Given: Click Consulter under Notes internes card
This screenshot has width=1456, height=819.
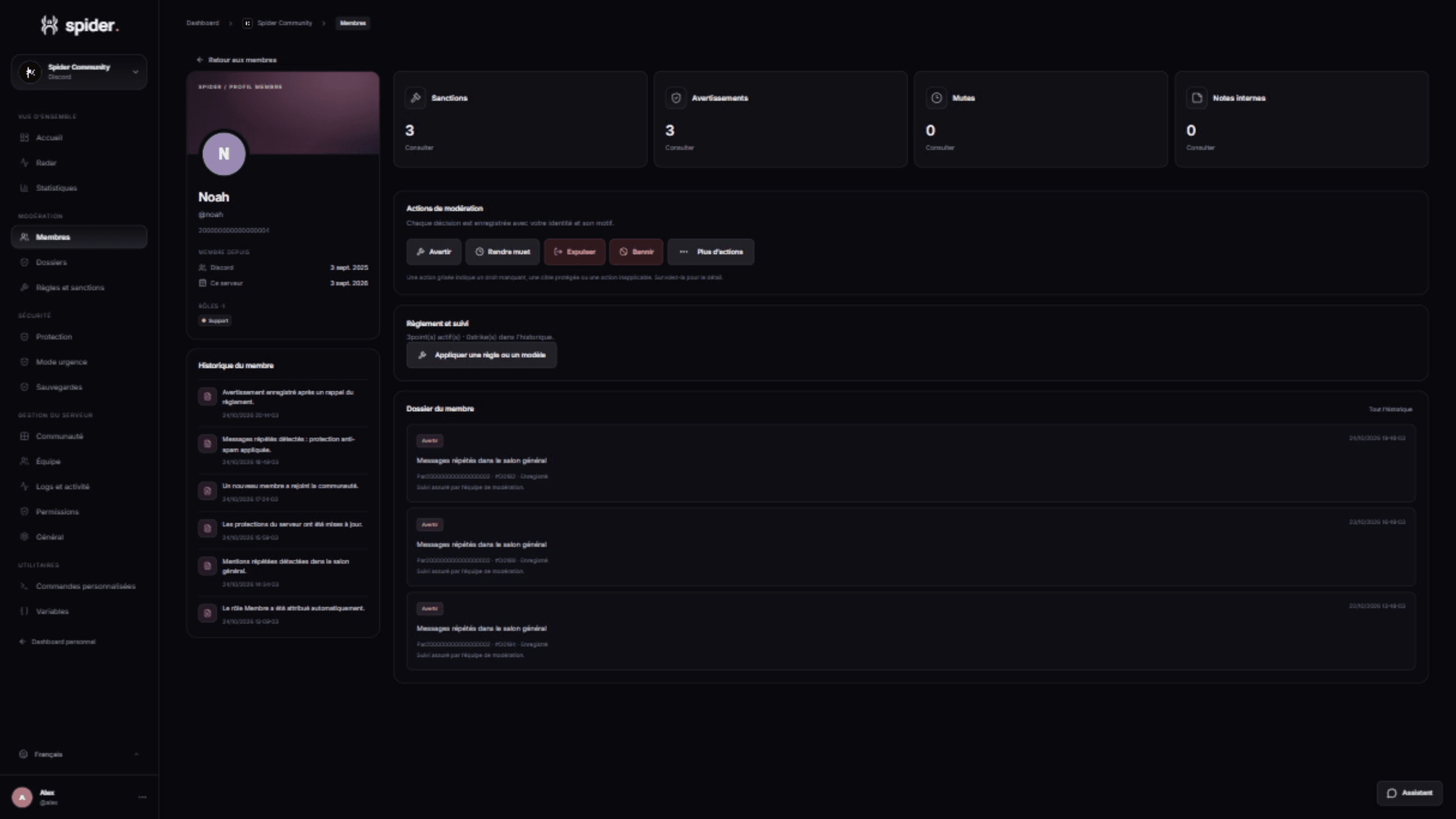Looking at the screenshot, I should click(1201, 148).
